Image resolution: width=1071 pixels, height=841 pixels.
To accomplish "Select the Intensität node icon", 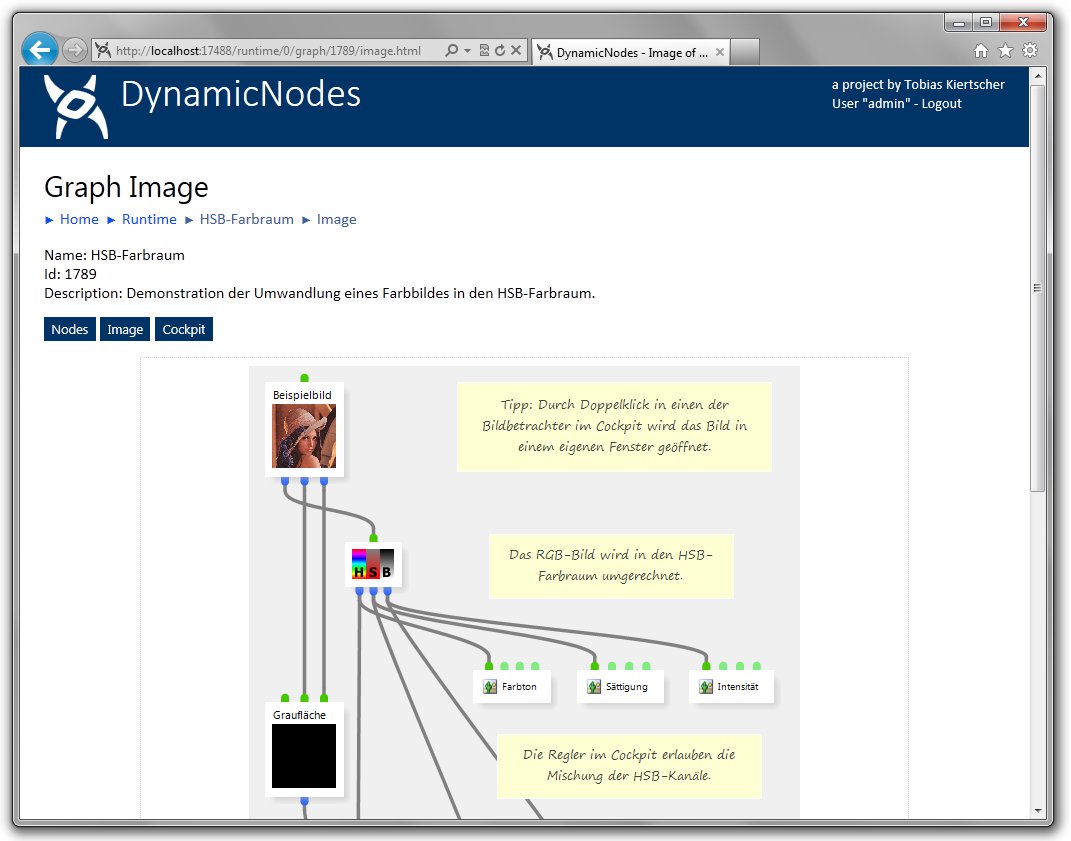I will point(705,687).
